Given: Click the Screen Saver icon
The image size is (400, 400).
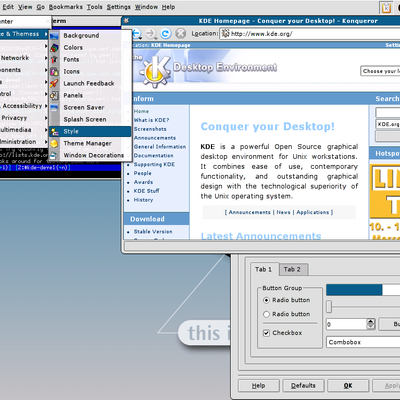Looking at the screenshot, I should click(54, 108).
